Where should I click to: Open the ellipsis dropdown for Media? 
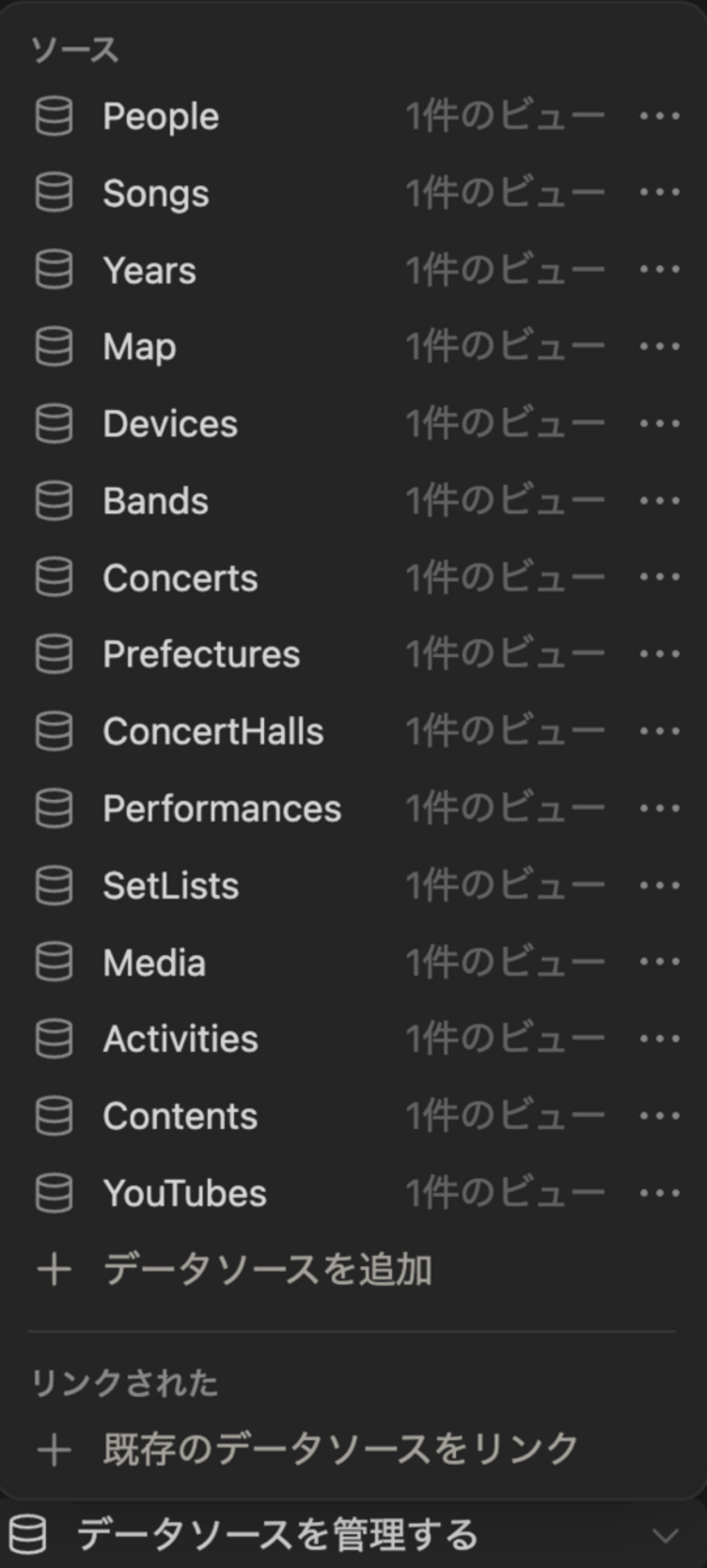tap(660, 962)
